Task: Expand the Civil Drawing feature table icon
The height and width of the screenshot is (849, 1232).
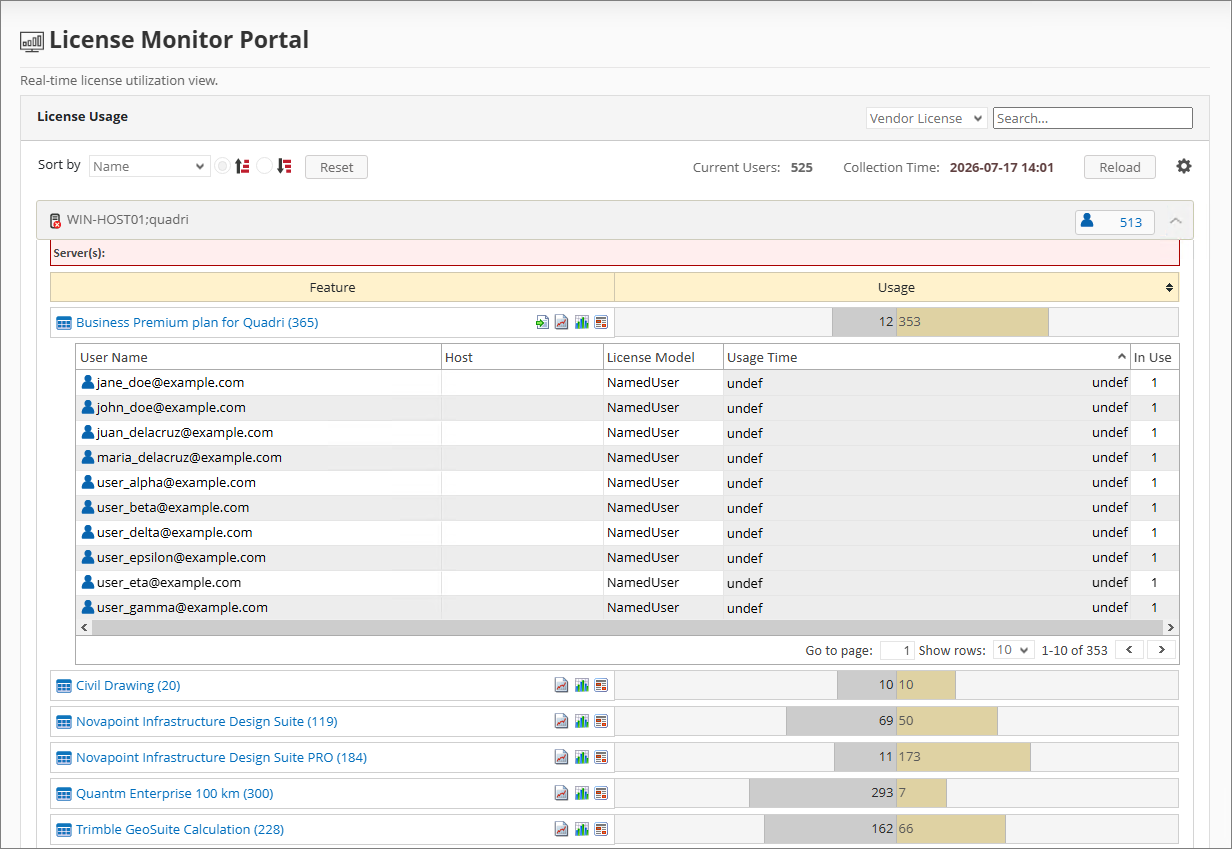Action: (64, 686)
